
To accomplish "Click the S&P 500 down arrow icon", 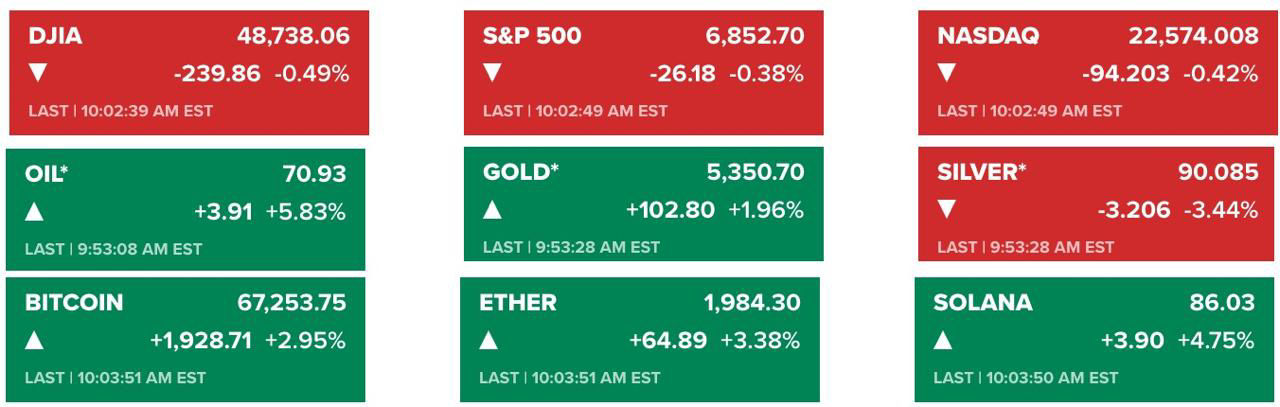I will tap(492, 73).
